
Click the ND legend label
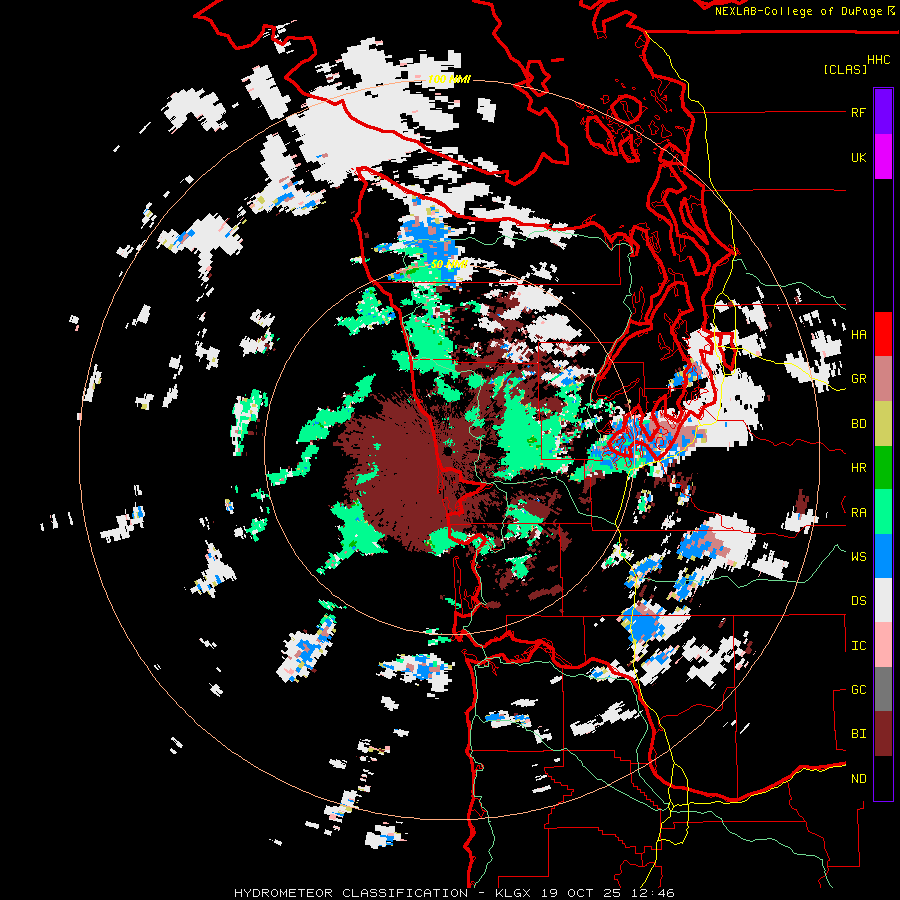pyautogui.click(x=858, y=779)
